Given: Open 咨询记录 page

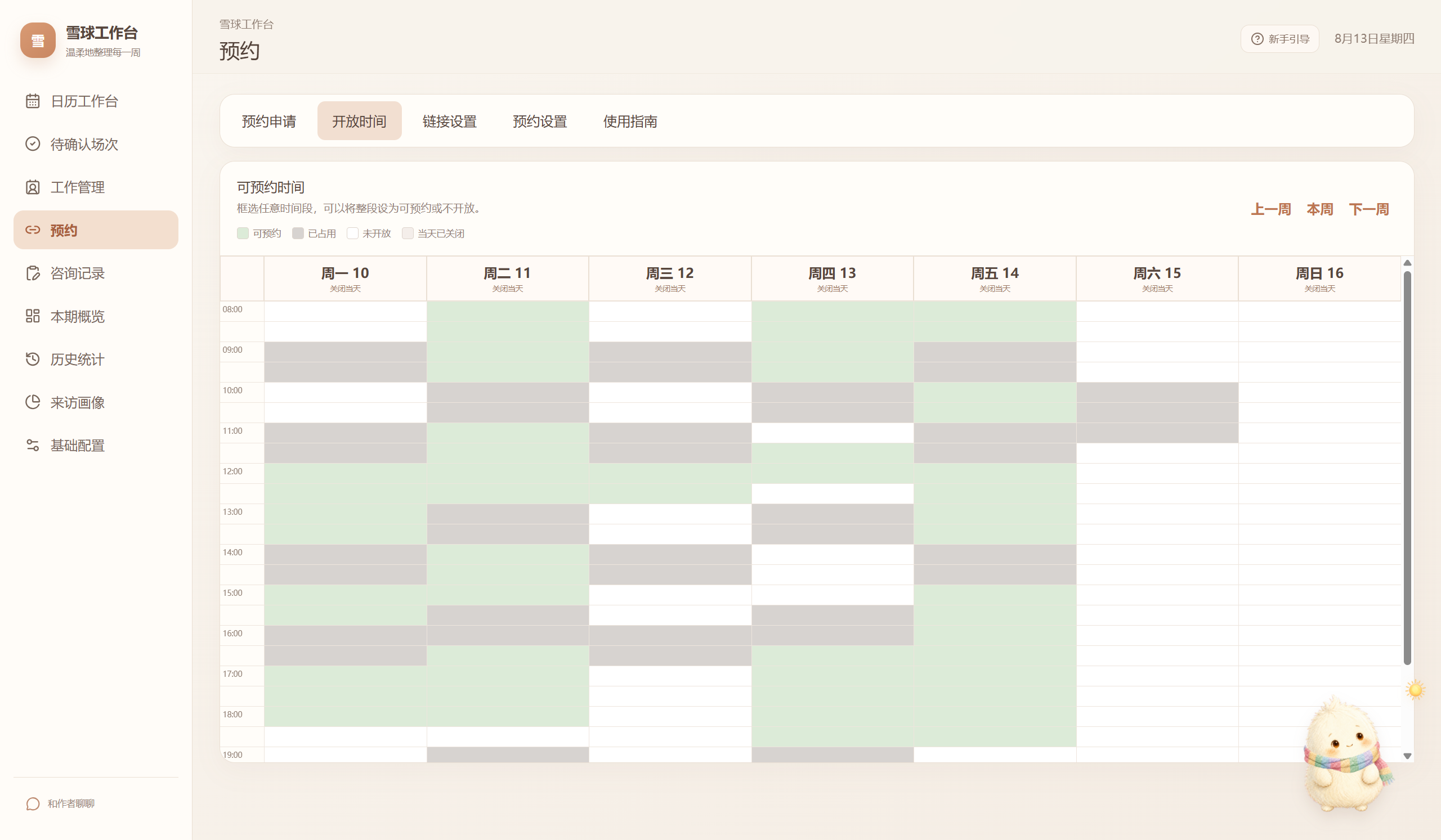Looking at the screenshot, I should pos(96,273).
